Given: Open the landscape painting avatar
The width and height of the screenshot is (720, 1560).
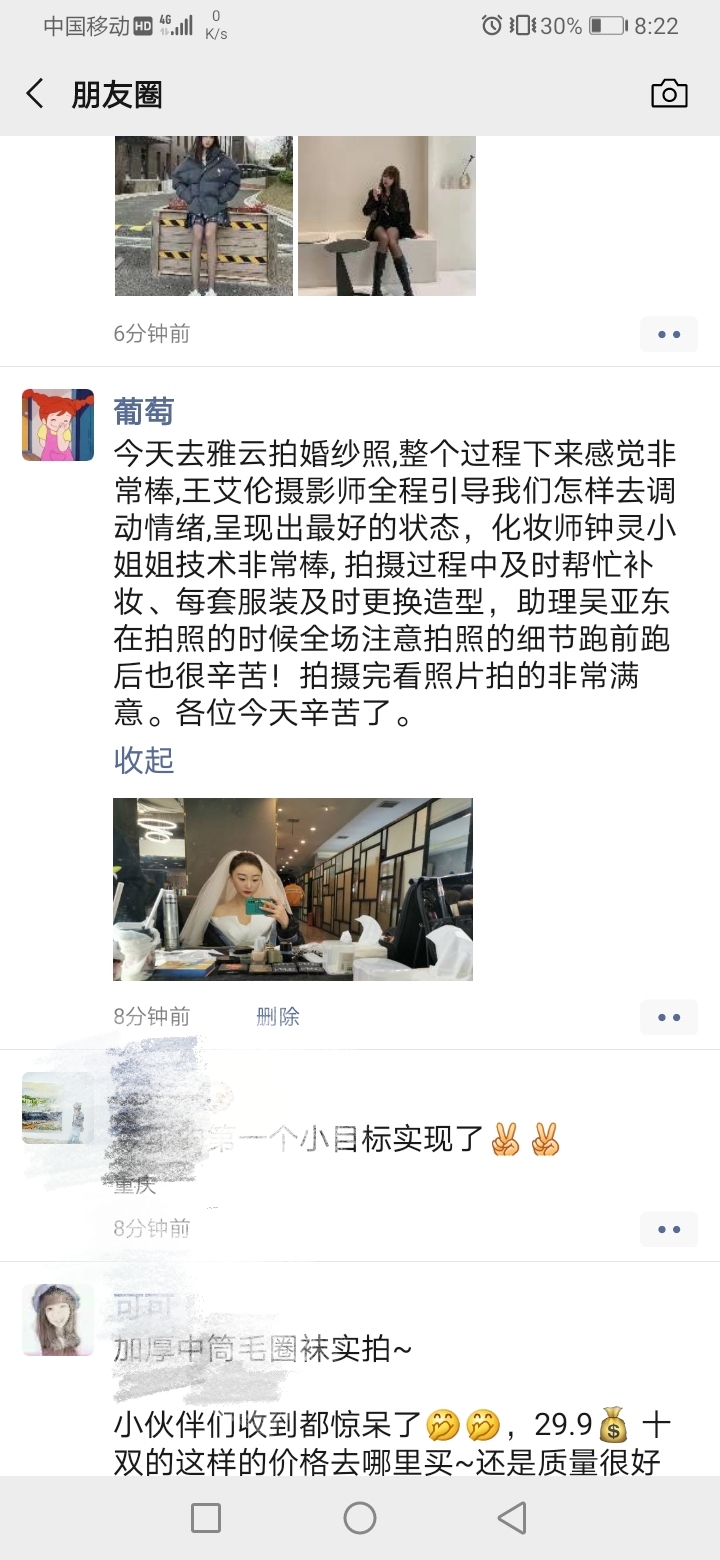Looking at the screenshot, I should click(x=58, y=1108).
